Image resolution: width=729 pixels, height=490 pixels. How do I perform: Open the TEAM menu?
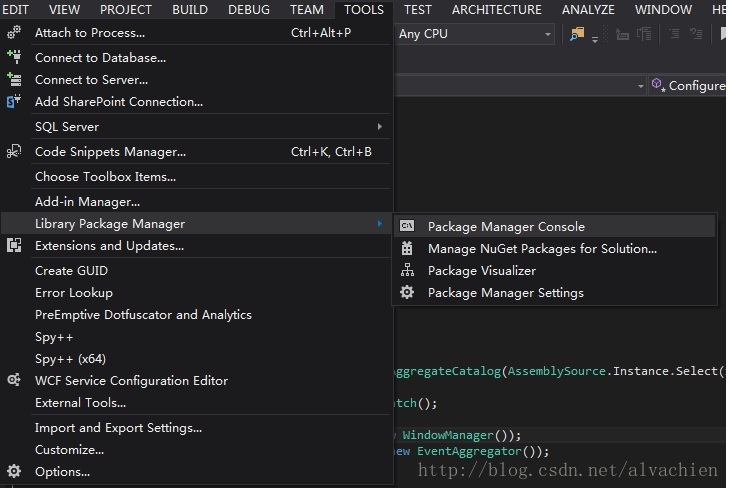tap(307, 9)
